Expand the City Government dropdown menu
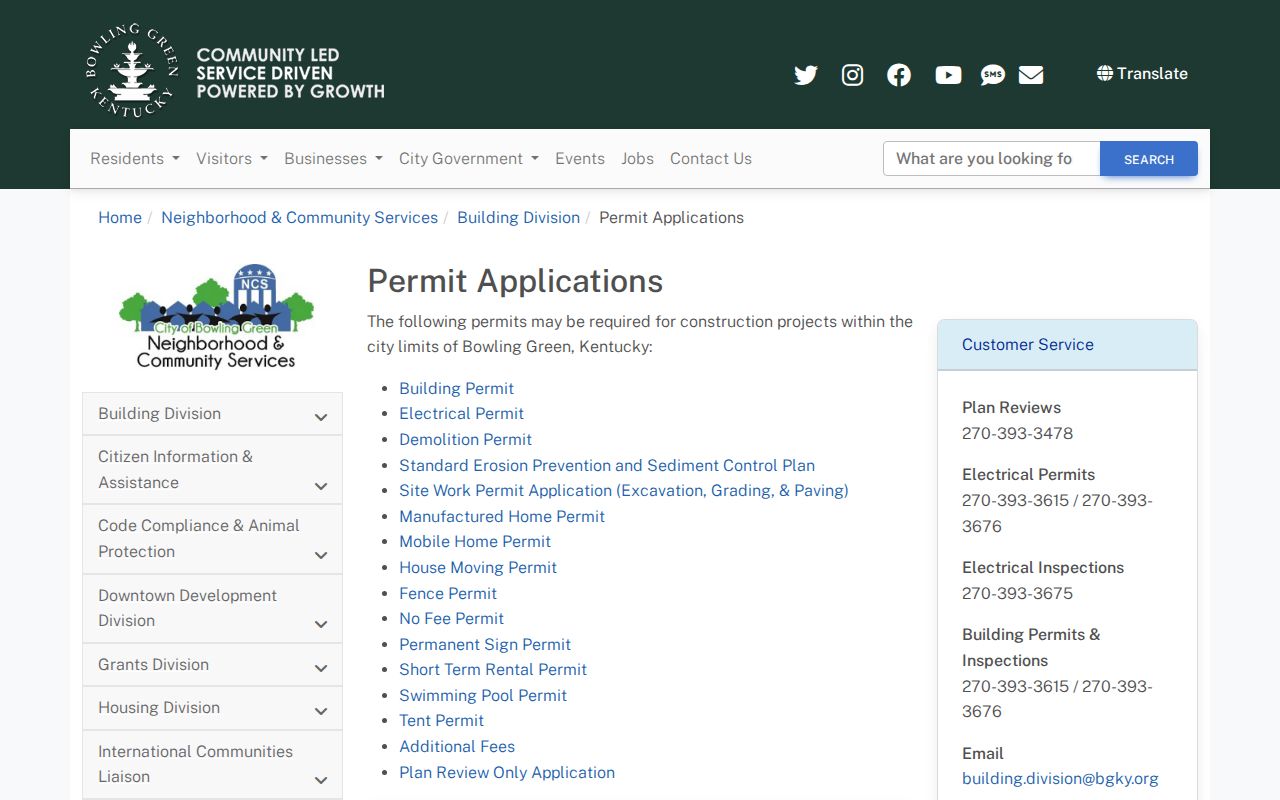Image resolution: width=1280 pixels, height=800 pixels. 469,158
